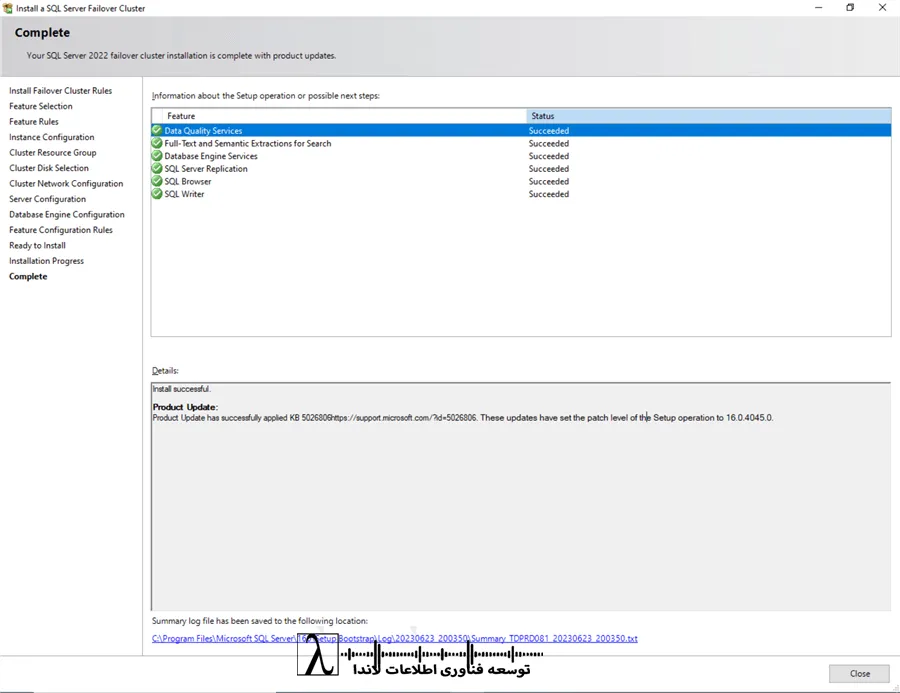Select the Feature Configuration Rules step
900x693 pixels.
(x=61, y=230)
